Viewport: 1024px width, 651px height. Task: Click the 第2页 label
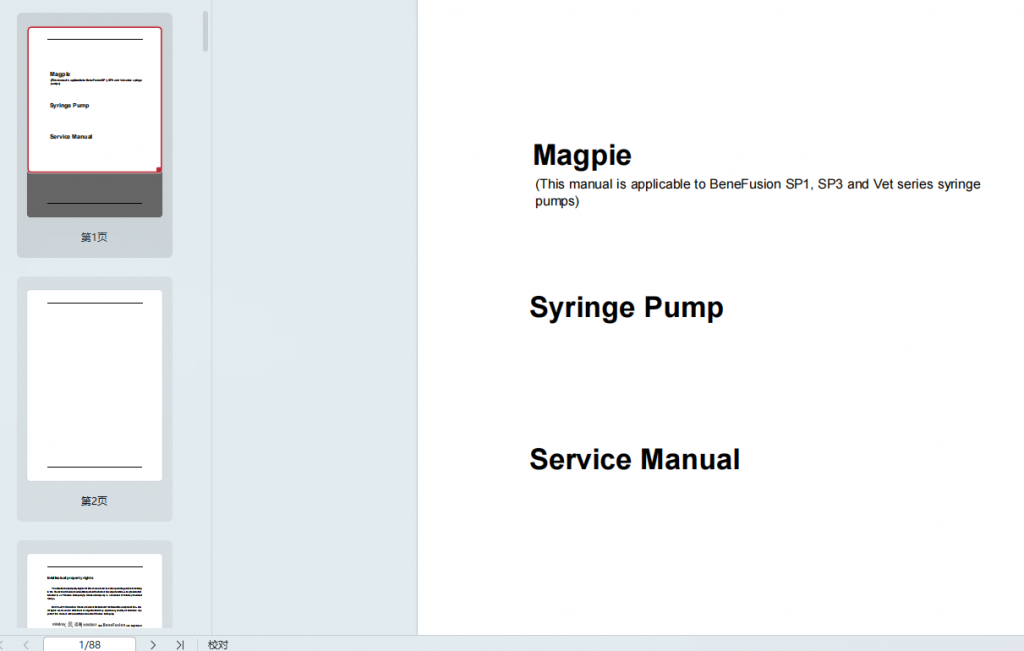click(x=94, y=501)
